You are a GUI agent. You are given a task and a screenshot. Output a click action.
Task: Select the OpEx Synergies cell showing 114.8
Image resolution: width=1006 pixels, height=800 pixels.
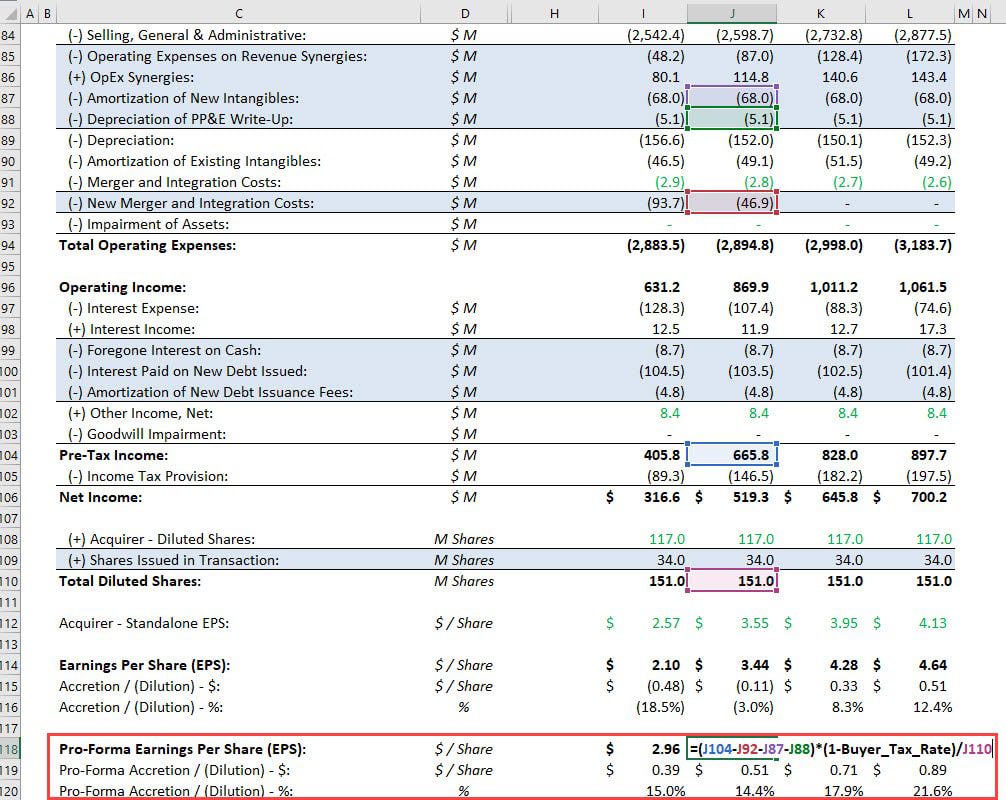pyautogui.click(x=733, y=76)
